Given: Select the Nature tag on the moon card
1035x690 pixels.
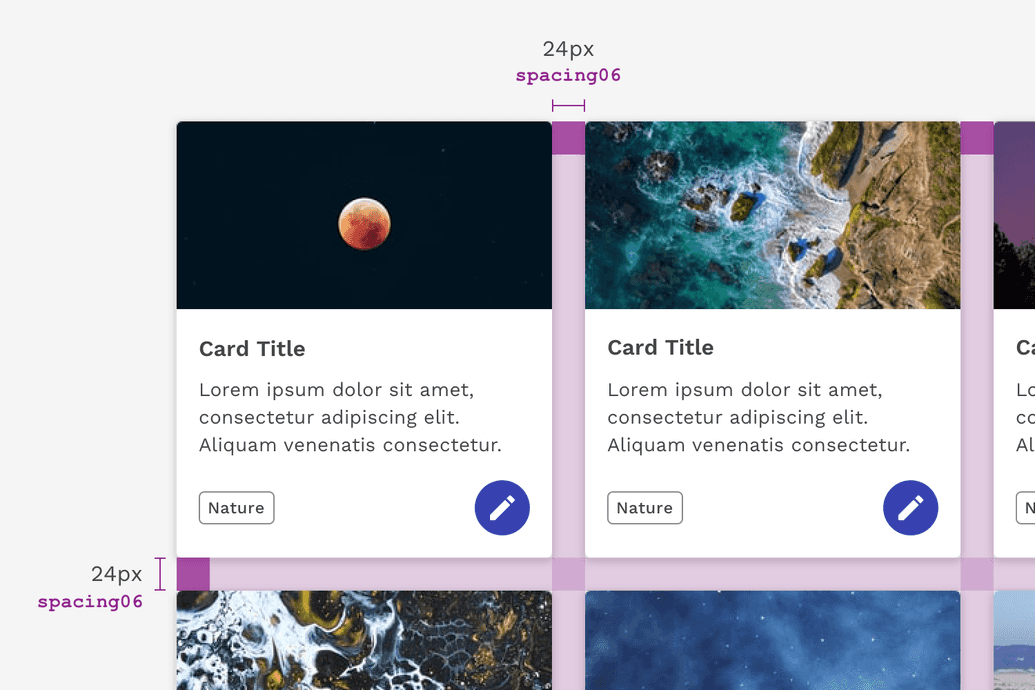Looking at the screenshot, I should tap(236, 508).
